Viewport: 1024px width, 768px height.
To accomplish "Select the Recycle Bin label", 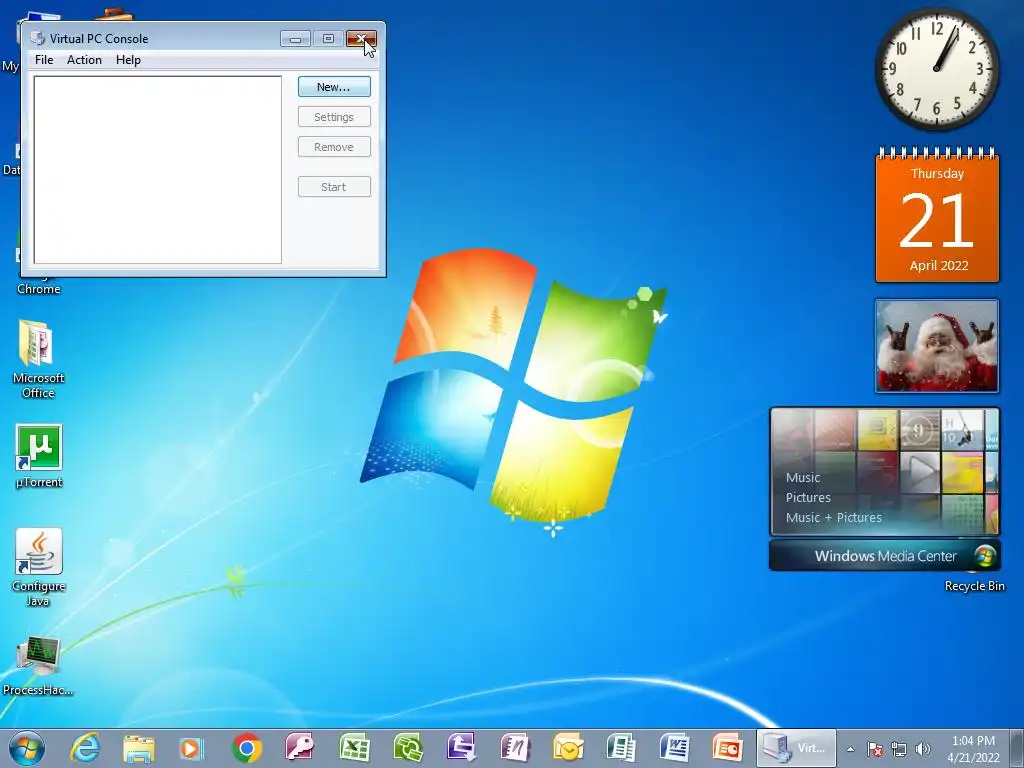I will (x=974, y=586).
